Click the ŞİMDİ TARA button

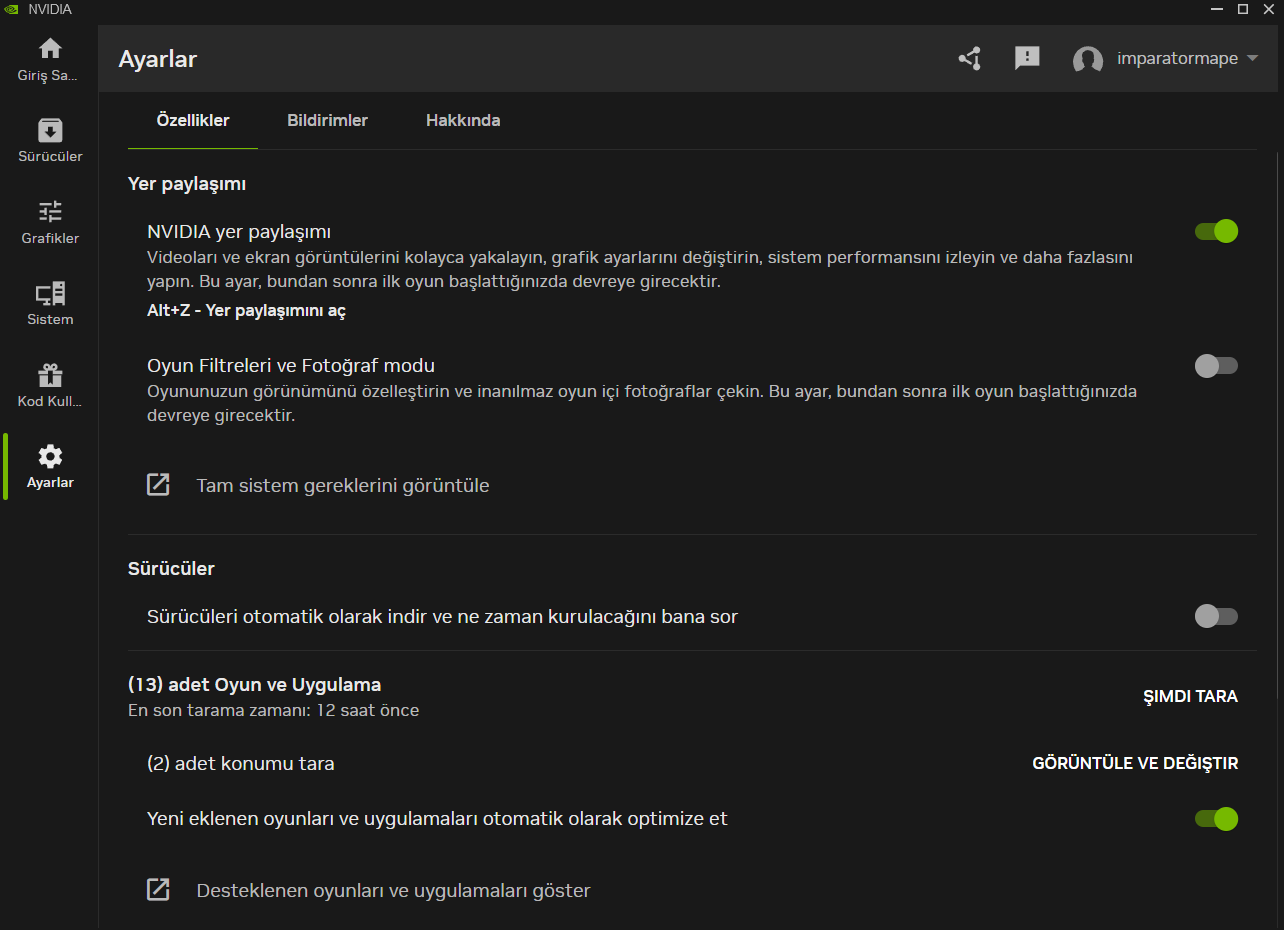pyautogui.click(x=1190, y=697)
